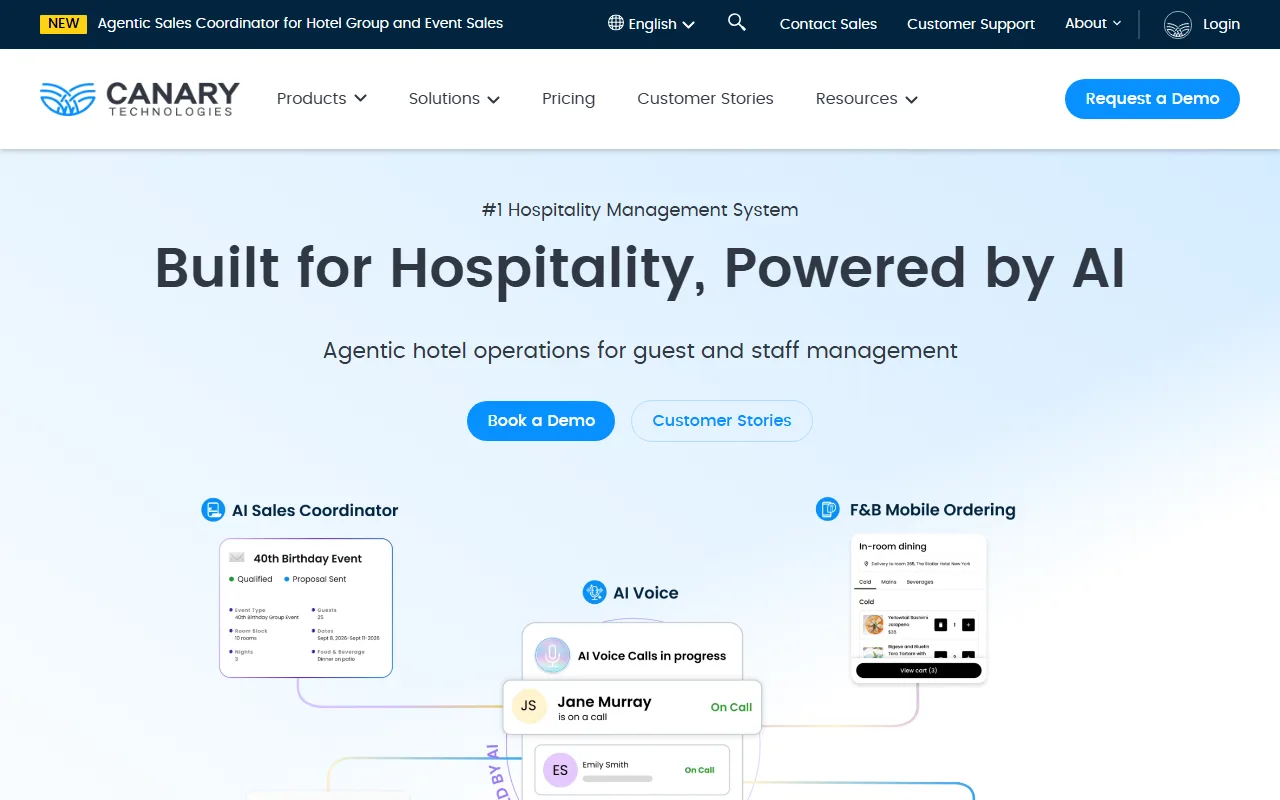Viewport: 1280px width, 800px height.
Task: Click the 'Proposal Sent' status label
Action: coord(319,579)
